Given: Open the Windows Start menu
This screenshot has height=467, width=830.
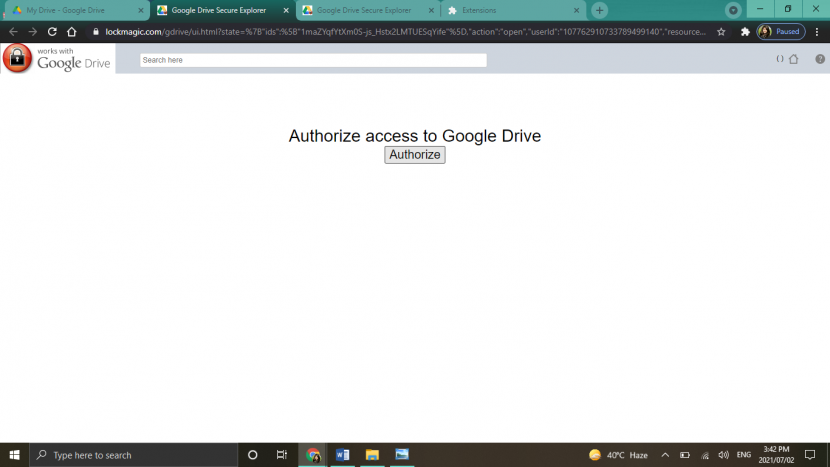Looking at the screenshot, I should click(14, 455).
